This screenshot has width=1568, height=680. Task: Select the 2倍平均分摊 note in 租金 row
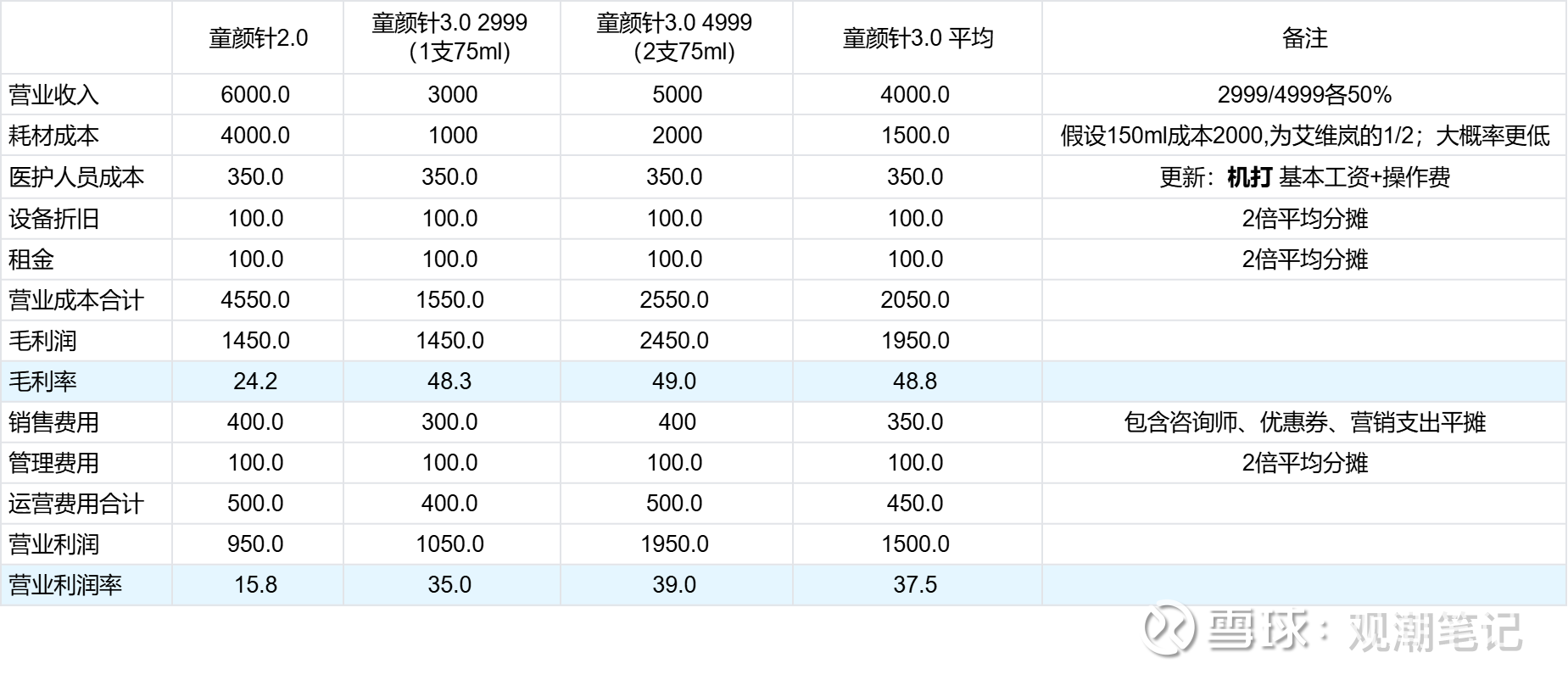pyautogui.click(x=1304, y=259)
